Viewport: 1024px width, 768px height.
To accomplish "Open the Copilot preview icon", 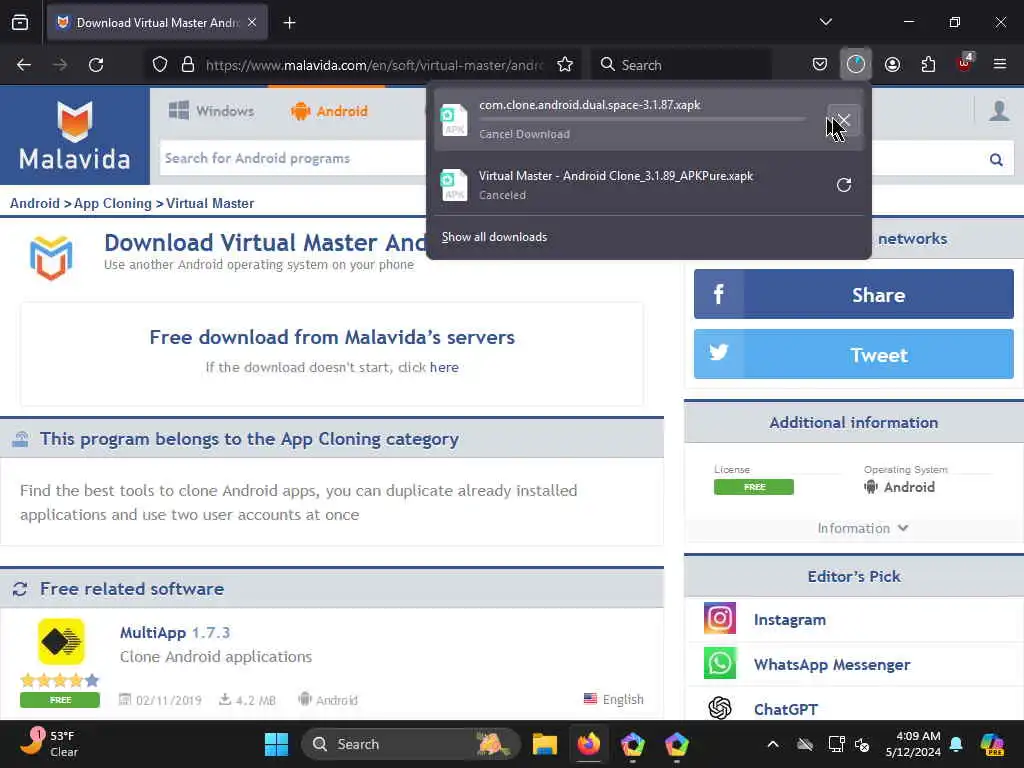I will pyautogui.click(x=992, y=744).
